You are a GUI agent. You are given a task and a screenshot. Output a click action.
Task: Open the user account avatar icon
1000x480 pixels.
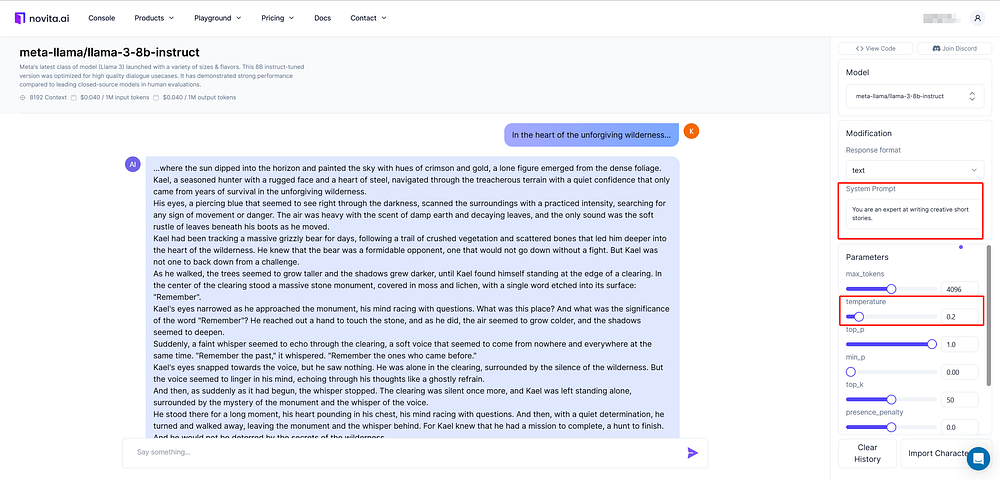(977, 18)
